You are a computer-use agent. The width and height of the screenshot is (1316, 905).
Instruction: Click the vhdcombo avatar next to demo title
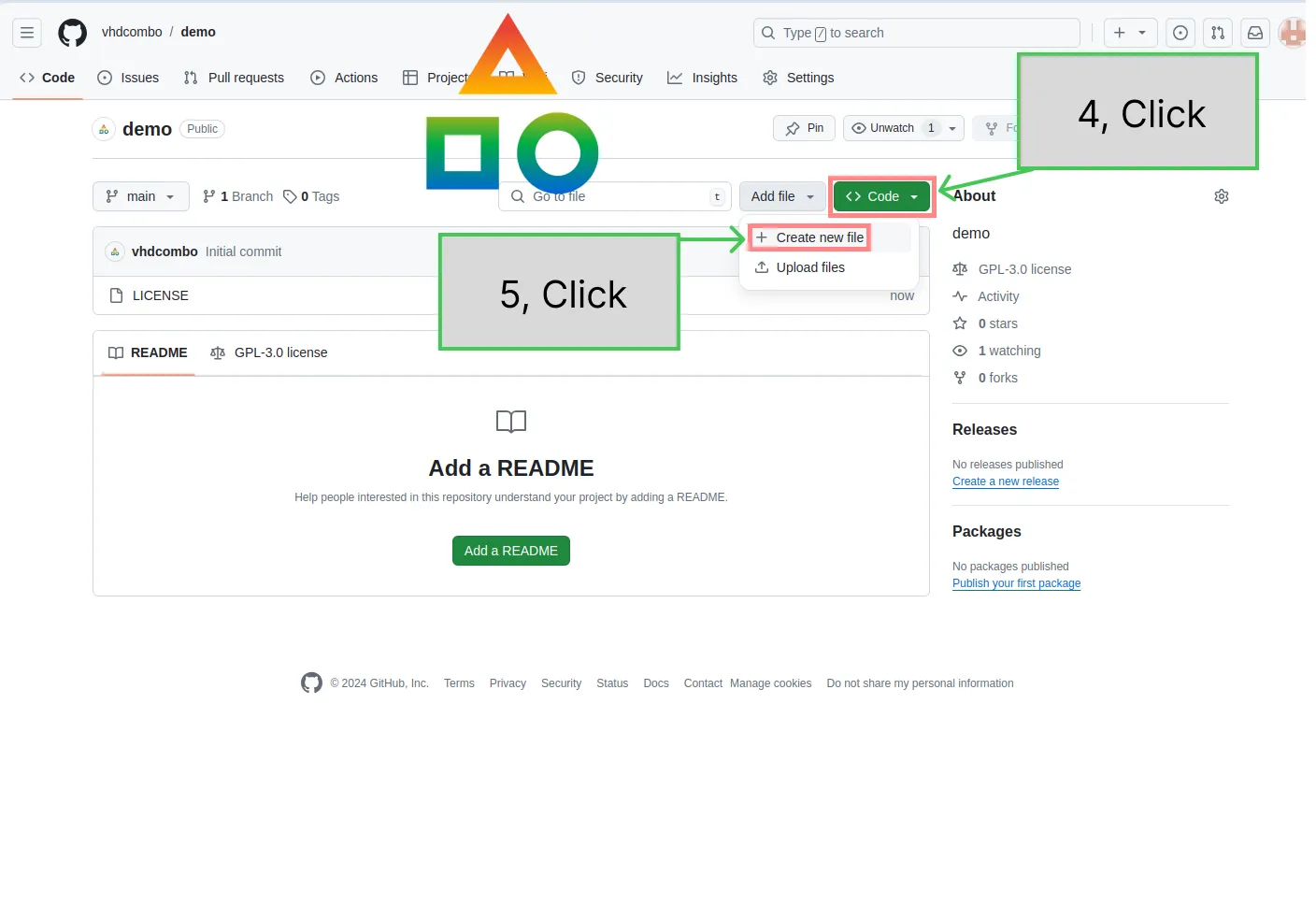coord(104,129)
